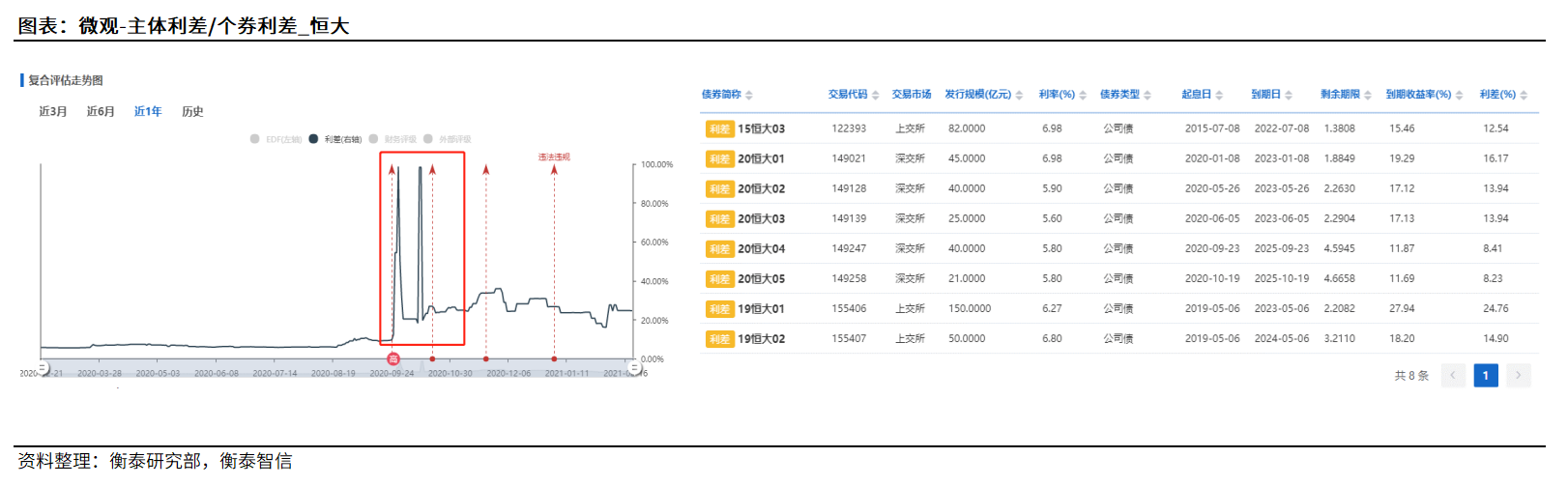Open bond 20恒大02 details

[762, 188]
